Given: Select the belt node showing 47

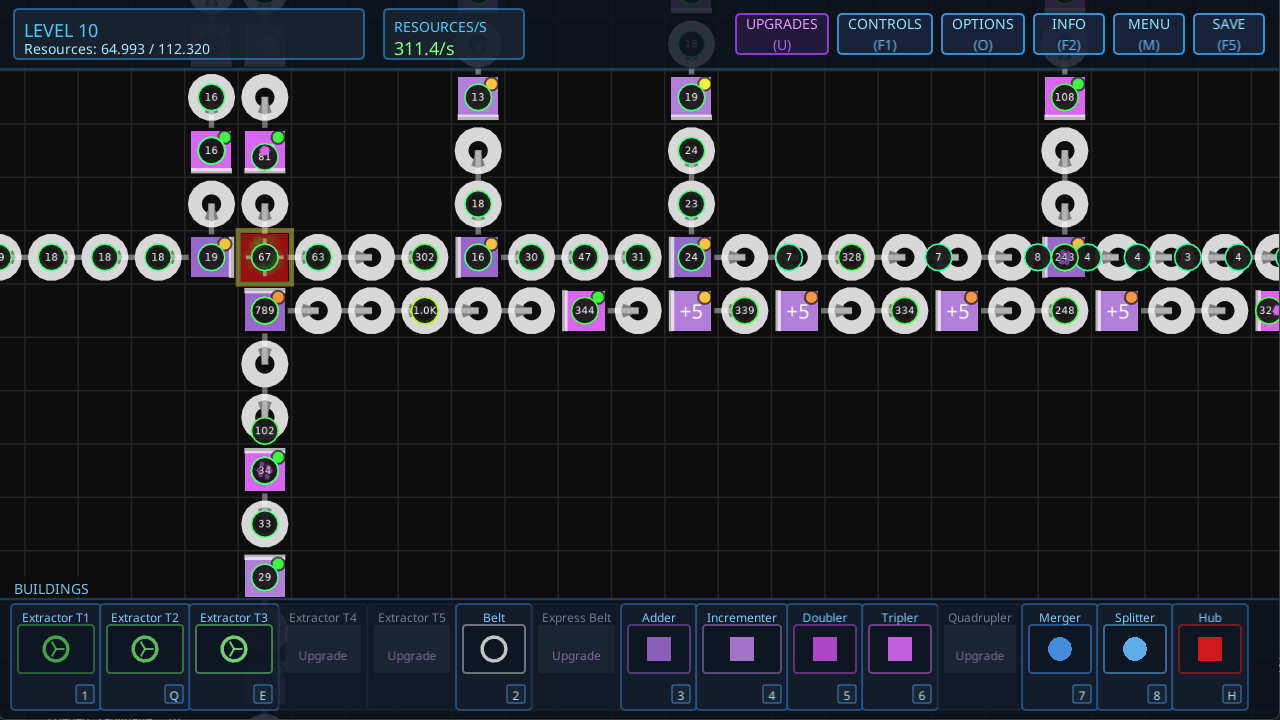Looking at the screenshot, I should pos(584,257).
